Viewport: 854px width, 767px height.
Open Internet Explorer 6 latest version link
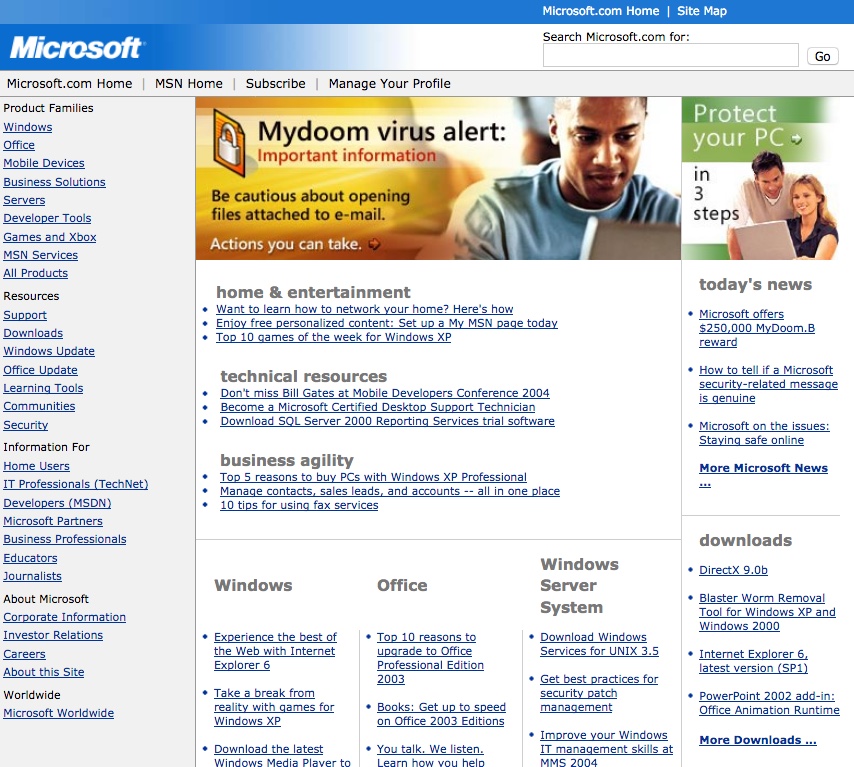click(753, 661)
